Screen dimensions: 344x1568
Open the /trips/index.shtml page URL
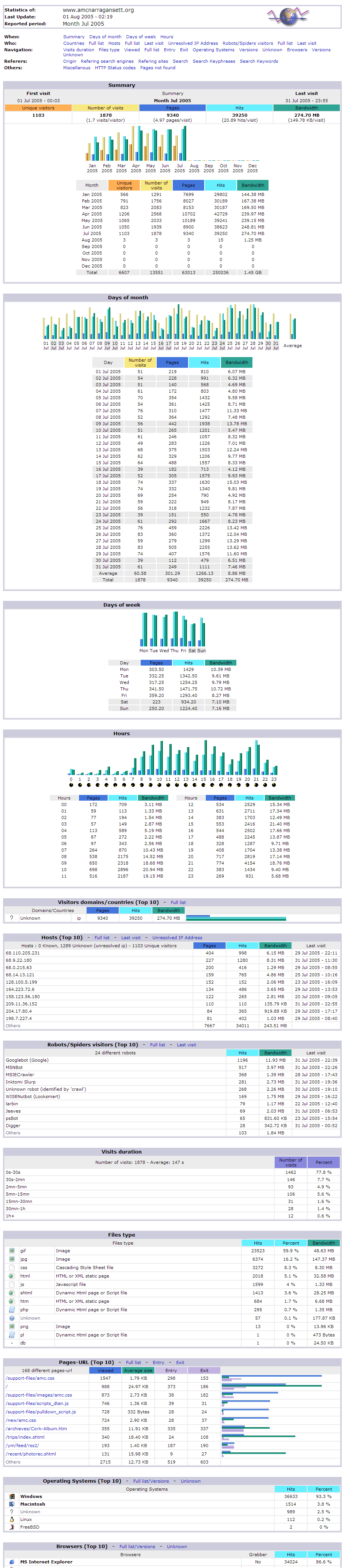coord(25,1437)
